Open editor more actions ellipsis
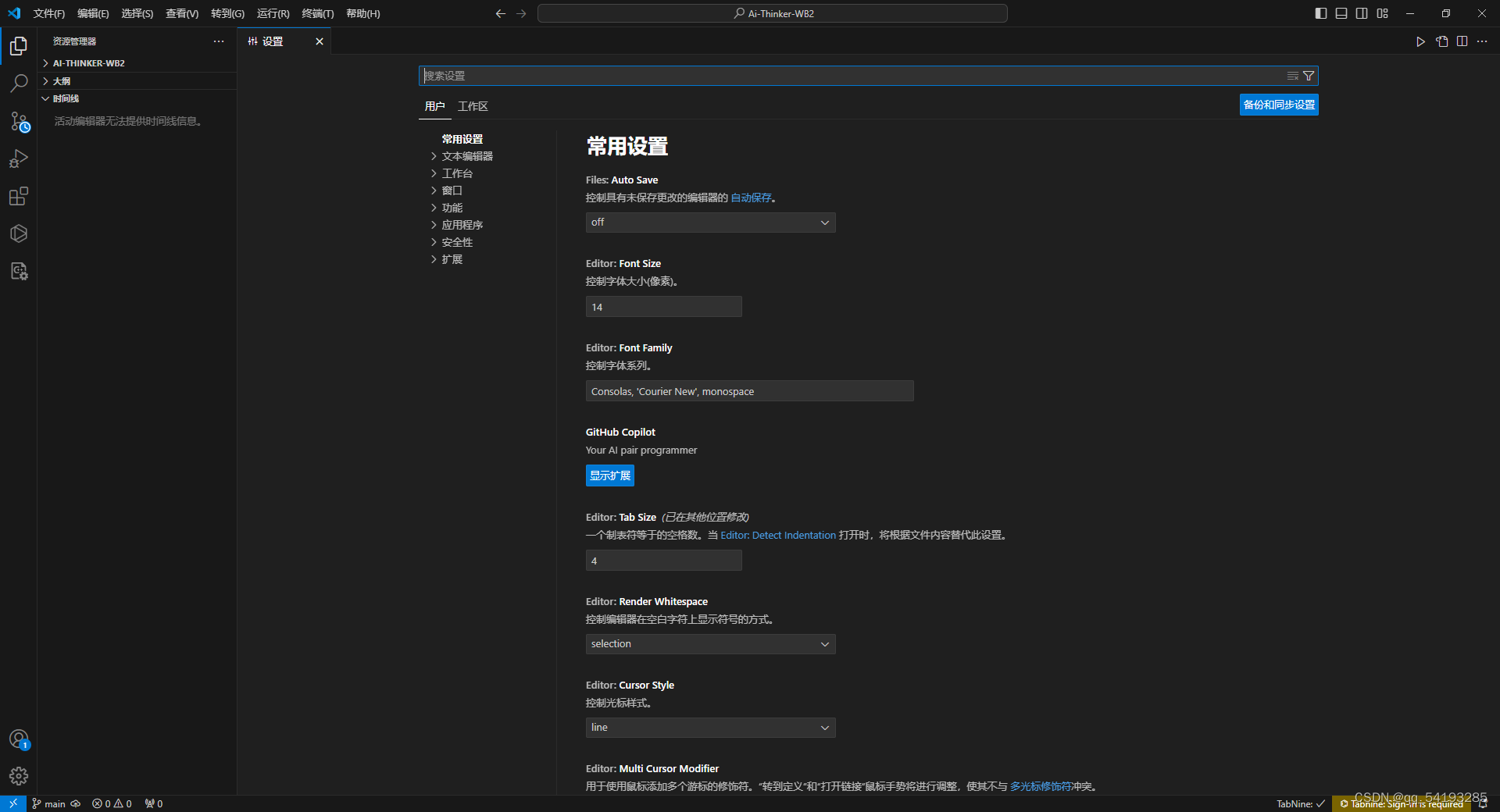 click(x=1482, y=41)
